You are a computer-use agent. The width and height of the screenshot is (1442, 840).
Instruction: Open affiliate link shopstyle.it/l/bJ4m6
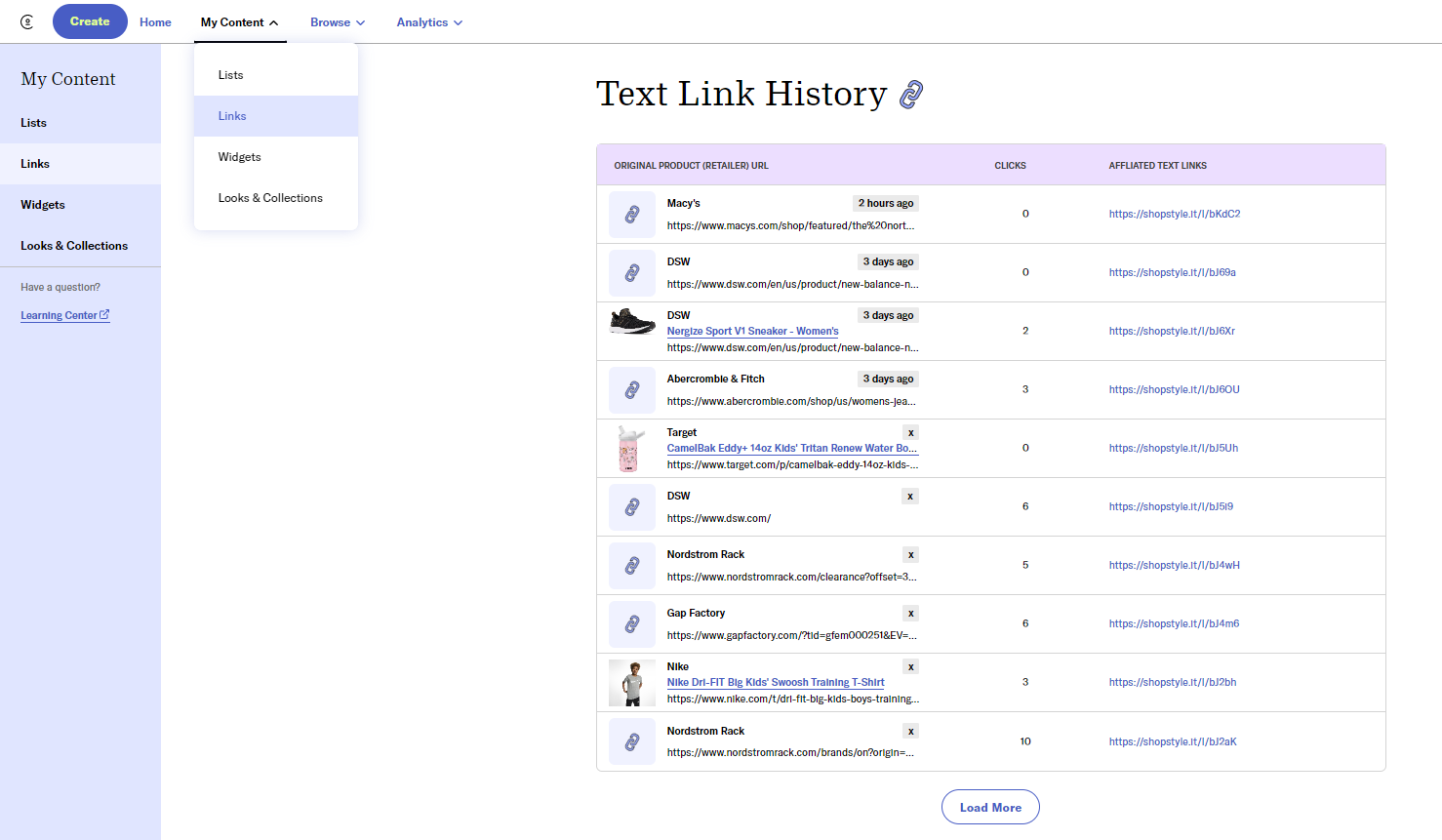coord(1175,624)
